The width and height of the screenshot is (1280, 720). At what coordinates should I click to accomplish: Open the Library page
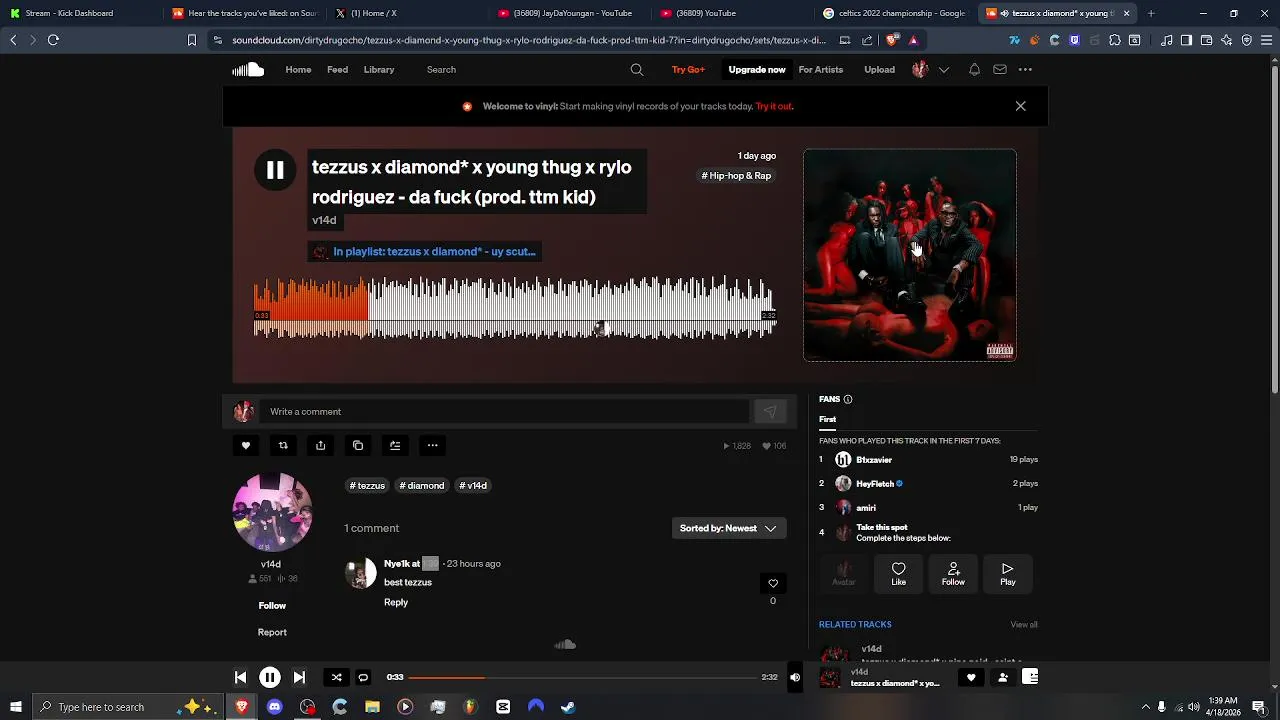point(379,69)
